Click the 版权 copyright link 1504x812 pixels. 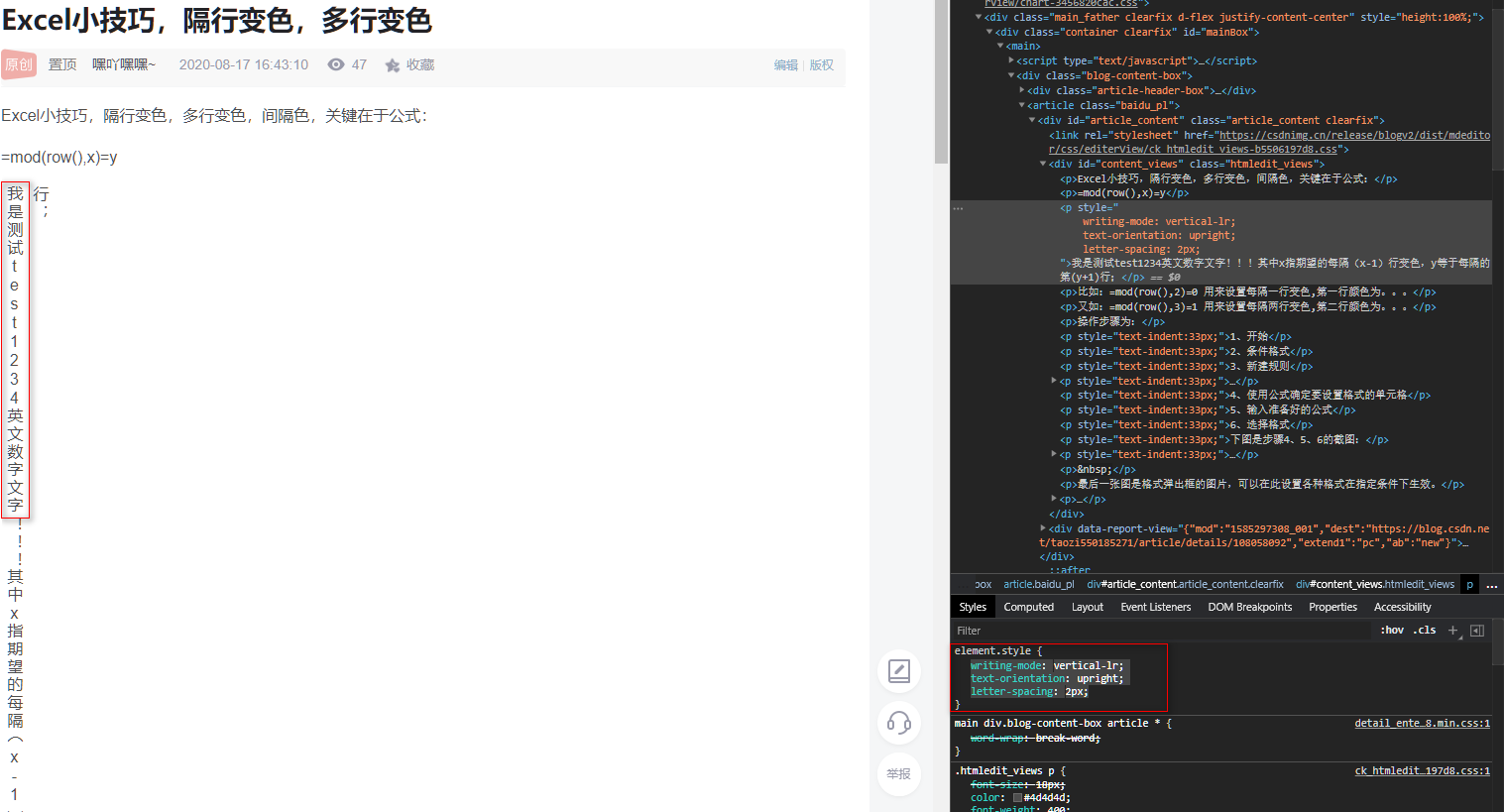tap(822, 65)
